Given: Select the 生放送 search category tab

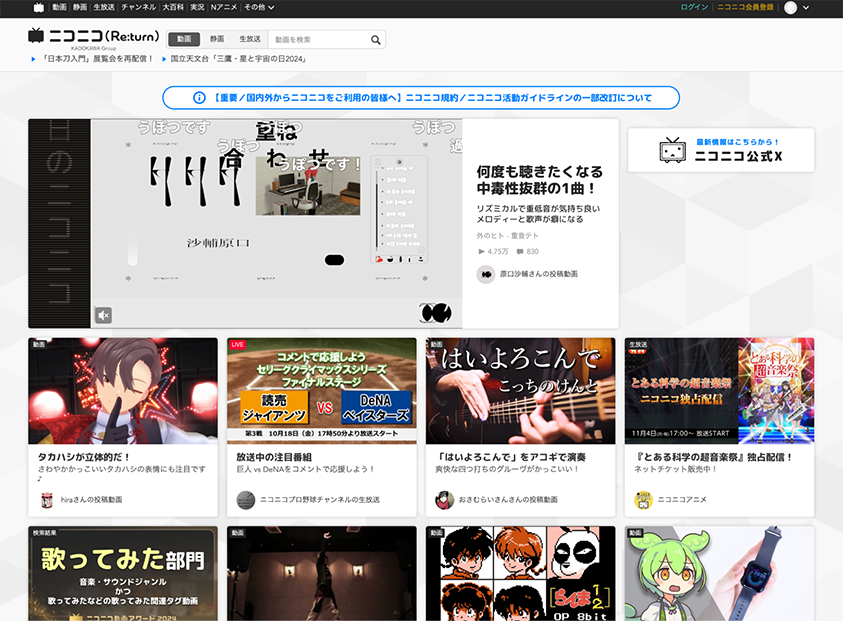Looking at the screenshot, I should 250,39.
